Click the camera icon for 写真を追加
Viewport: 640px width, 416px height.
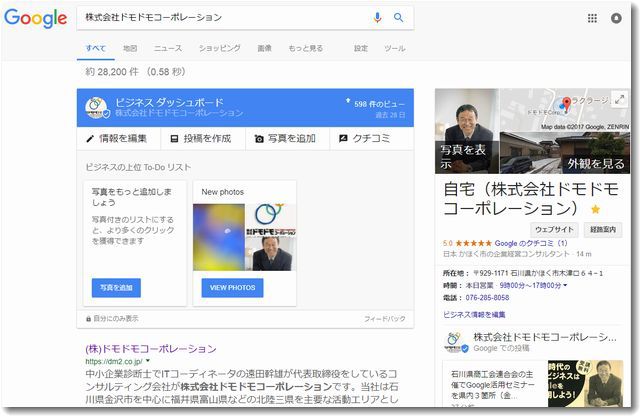tap(259, 139)
